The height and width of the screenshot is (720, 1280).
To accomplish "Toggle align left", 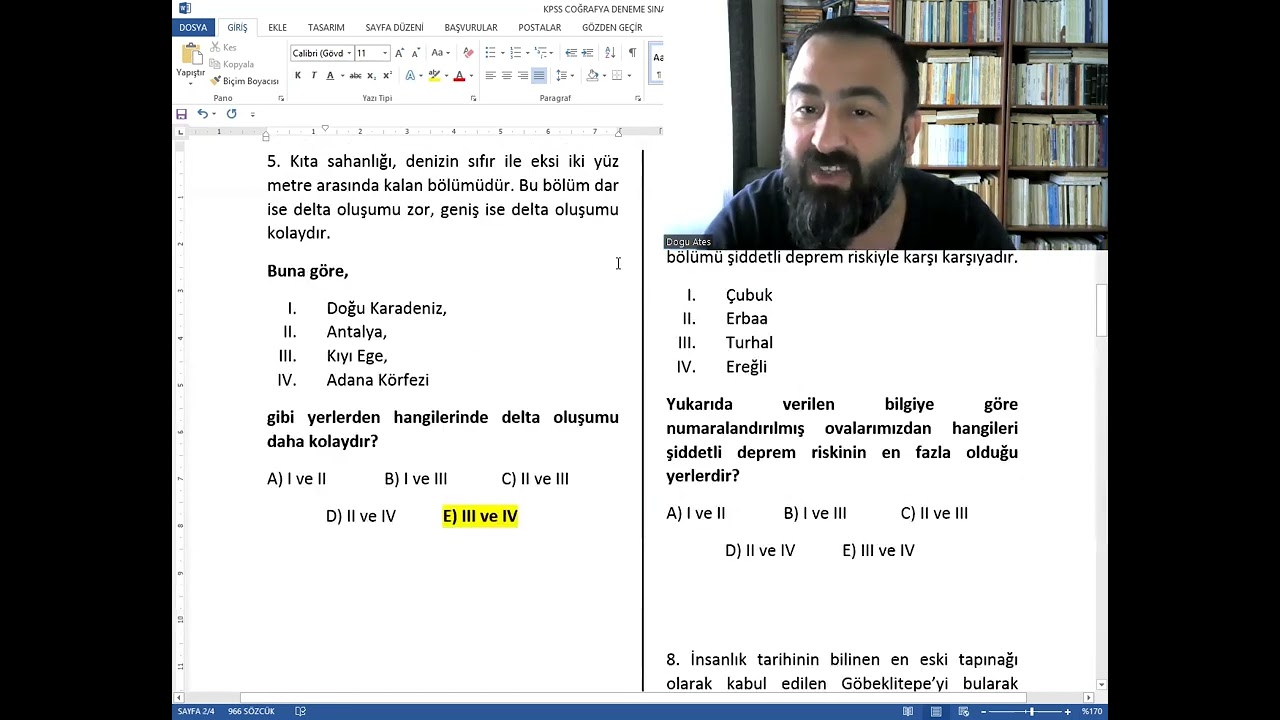I will point(490,76).
